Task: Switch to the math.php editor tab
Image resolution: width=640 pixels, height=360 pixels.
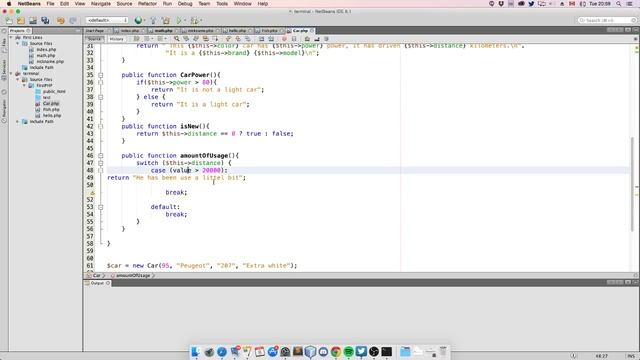Action: coord(163,31)
